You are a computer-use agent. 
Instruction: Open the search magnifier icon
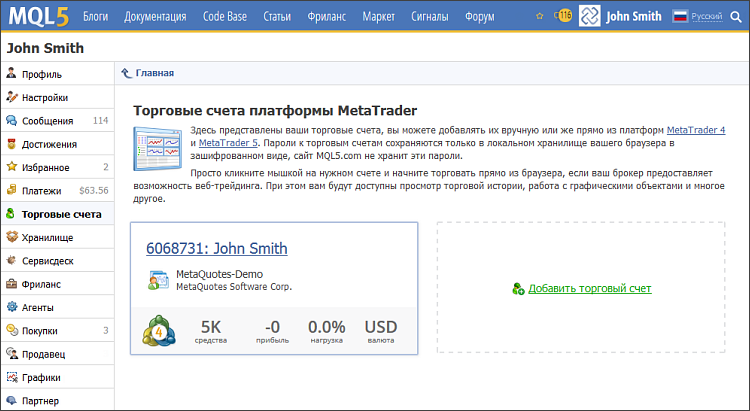(x=736, y=17)
